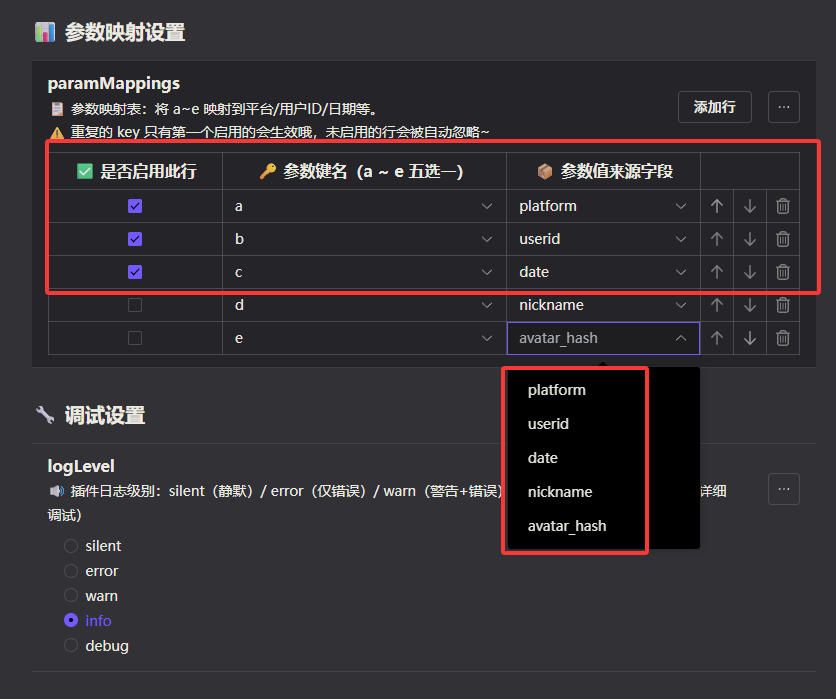
Task: Move the date row down
Action: coord(750,272)
